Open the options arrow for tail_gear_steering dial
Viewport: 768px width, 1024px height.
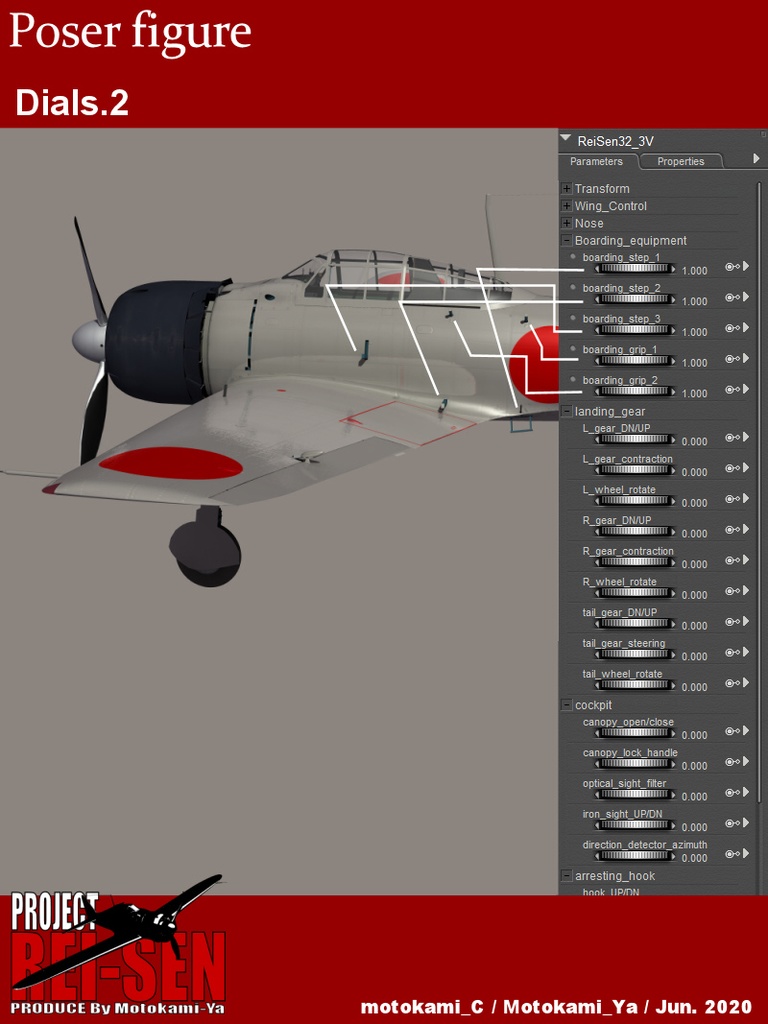pos(746,652)
